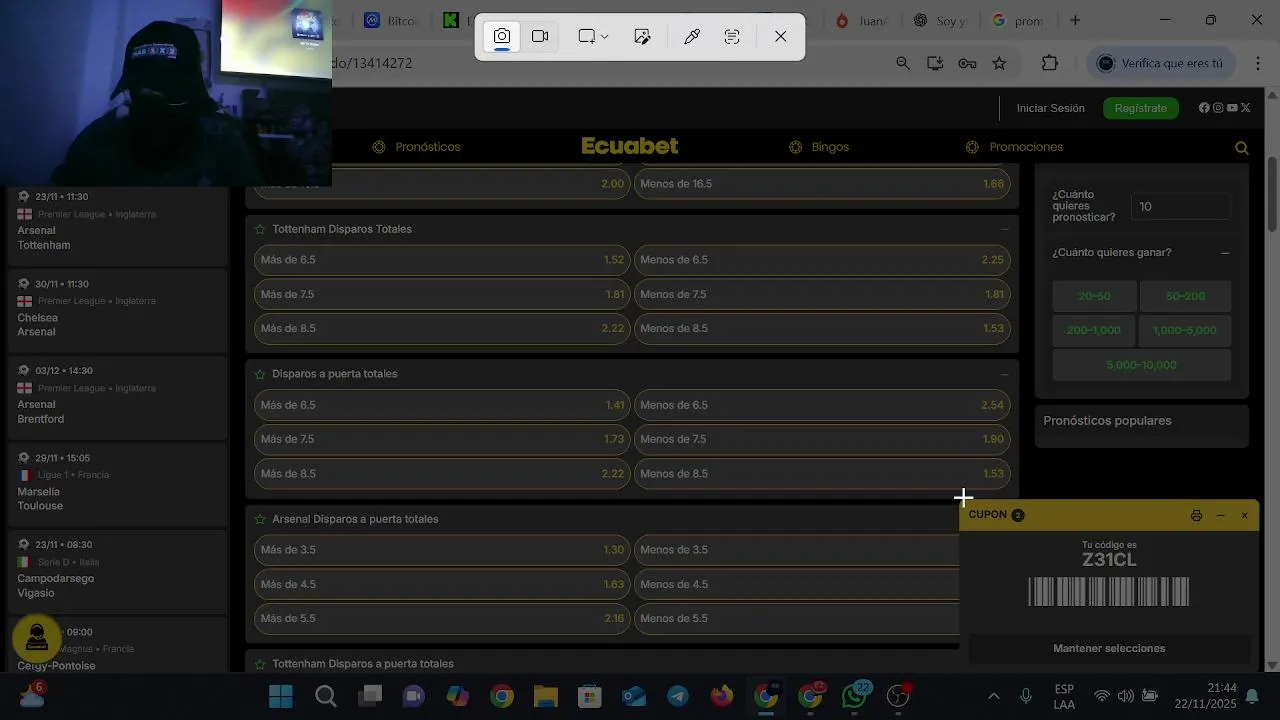Click the Mantener selecciones button

click(1109, 648)
